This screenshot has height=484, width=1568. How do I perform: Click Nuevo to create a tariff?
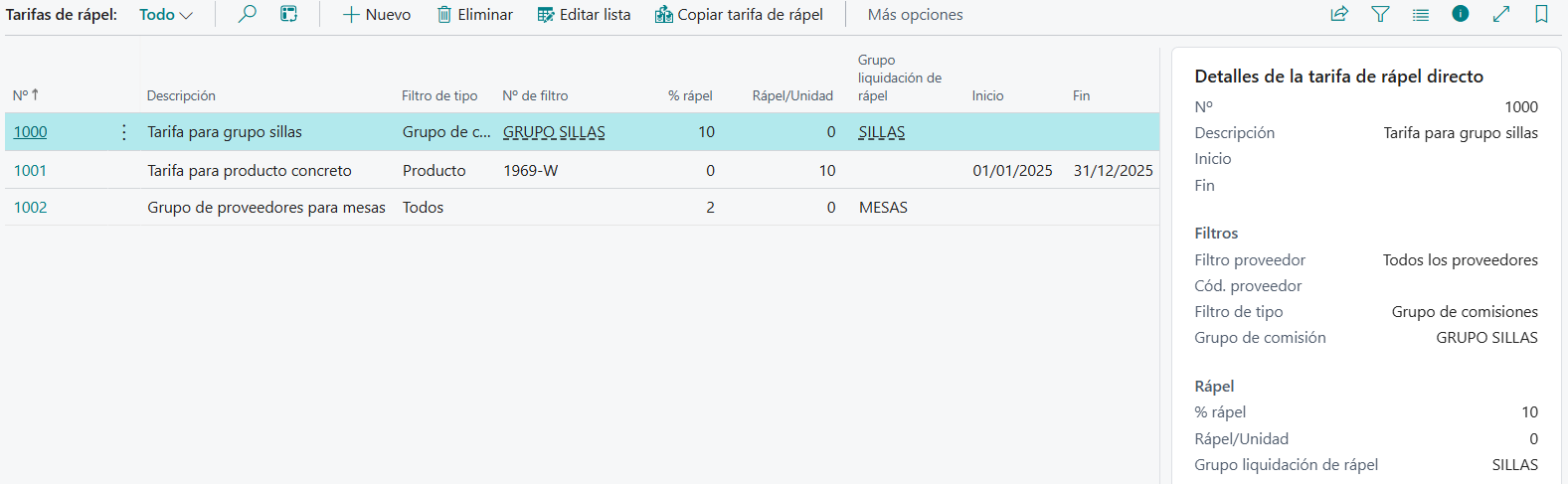click(376, 15)
